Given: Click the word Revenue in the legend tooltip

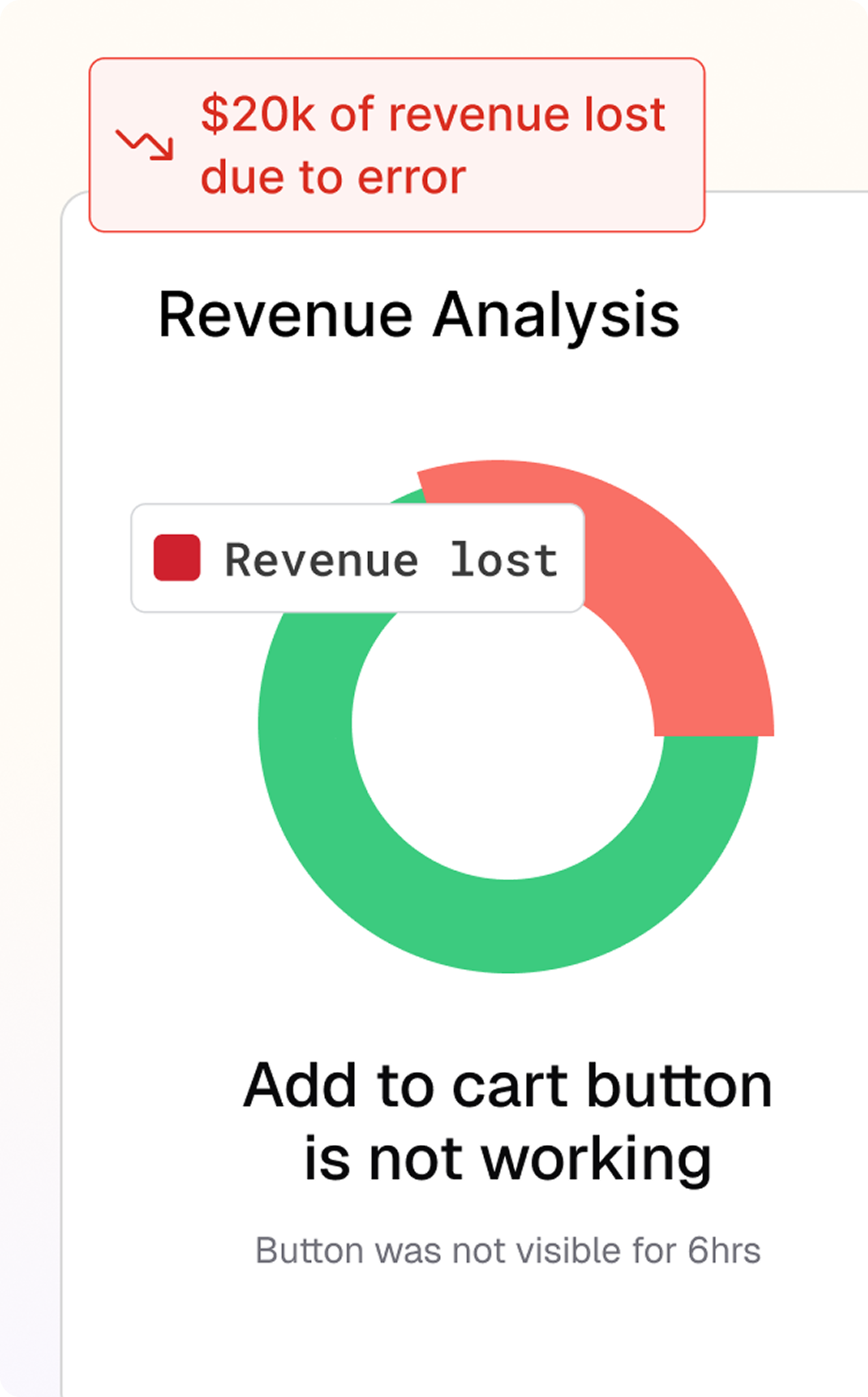Looking at the screenshot, I should pyautogui.click(x=321, y=560).
